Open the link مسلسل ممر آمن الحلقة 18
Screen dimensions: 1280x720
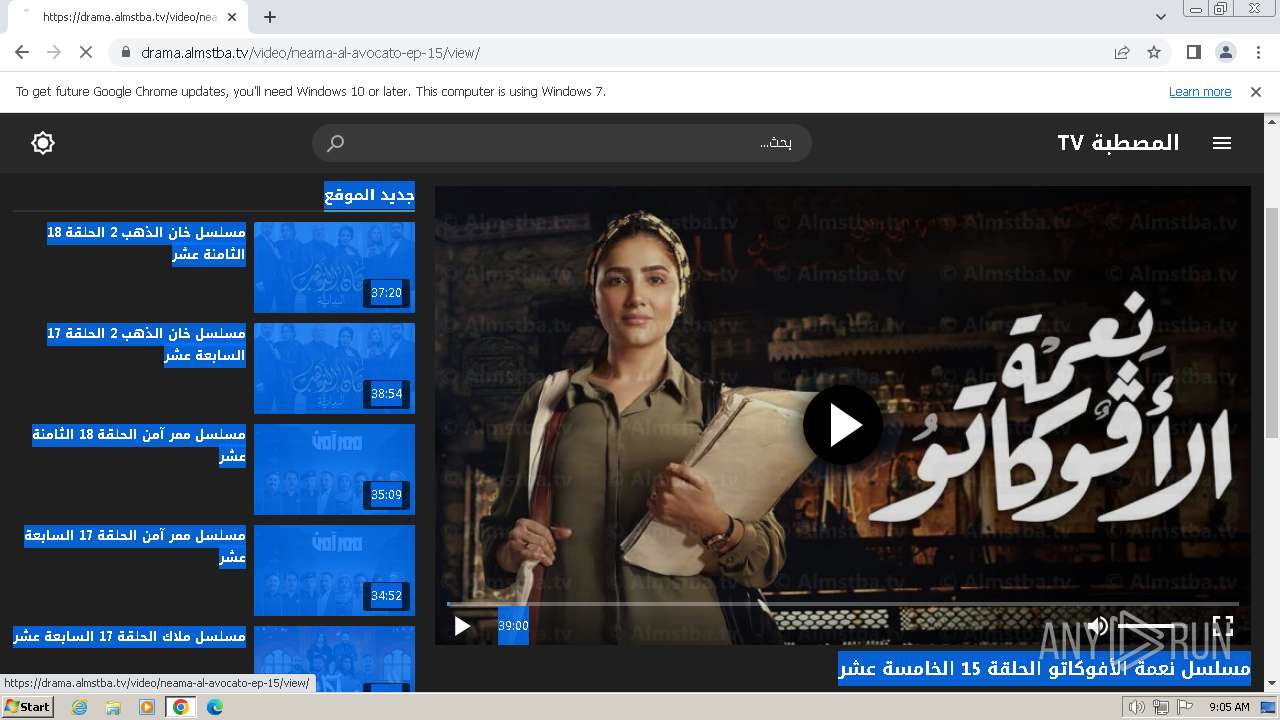139,445
